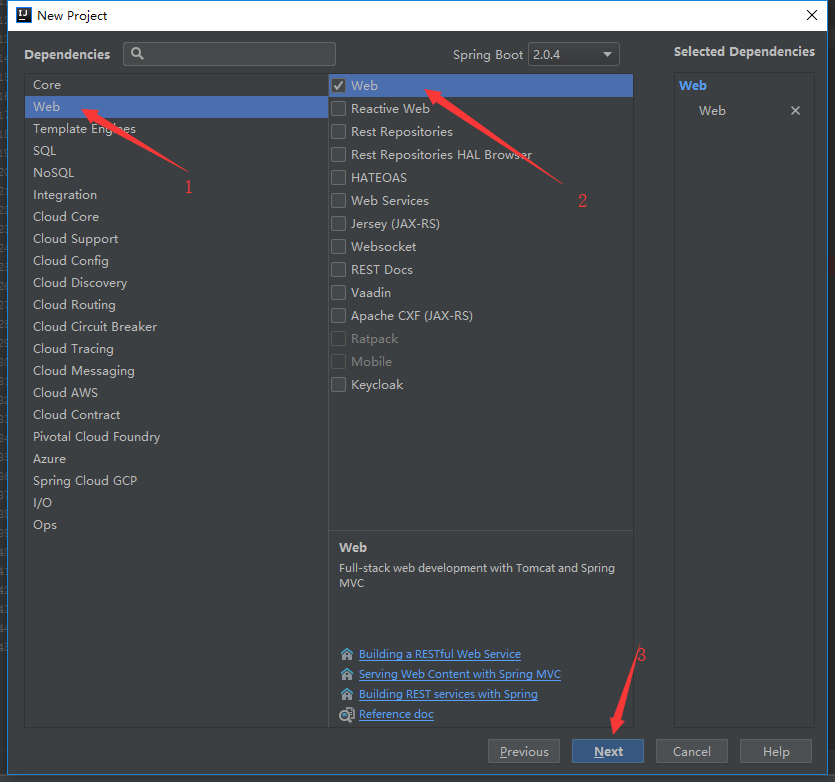This screenshot has width=835, height=782.
Task: Open Building REST services with Spring link
Action: [448, 694]
